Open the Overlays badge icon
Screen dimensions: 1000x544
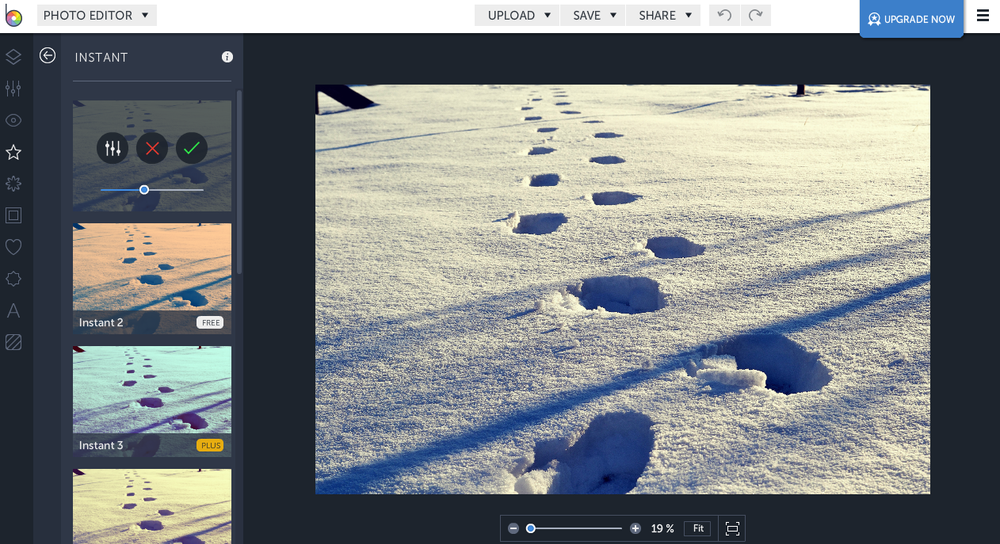tap(13, 279)
